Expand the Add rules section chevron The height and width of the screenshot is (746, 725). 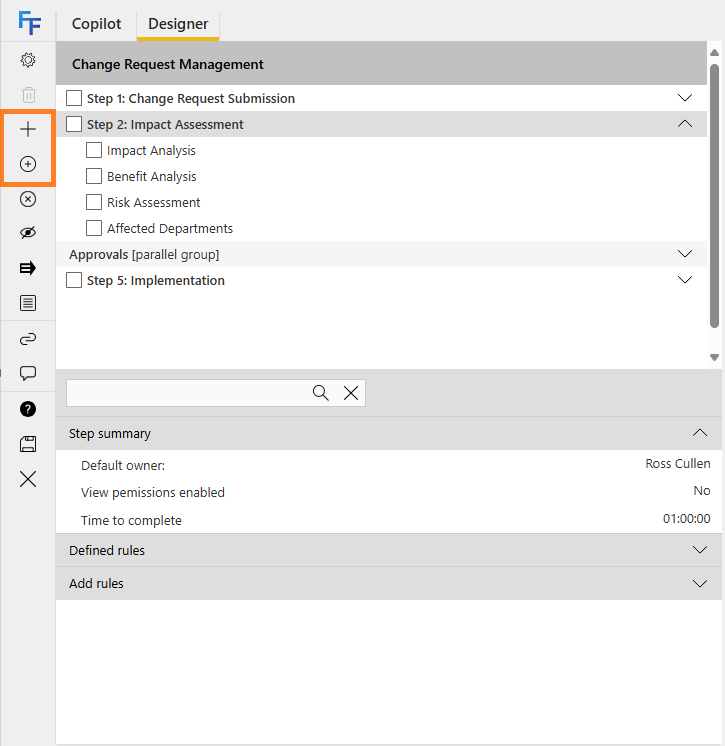pos(700,583)
